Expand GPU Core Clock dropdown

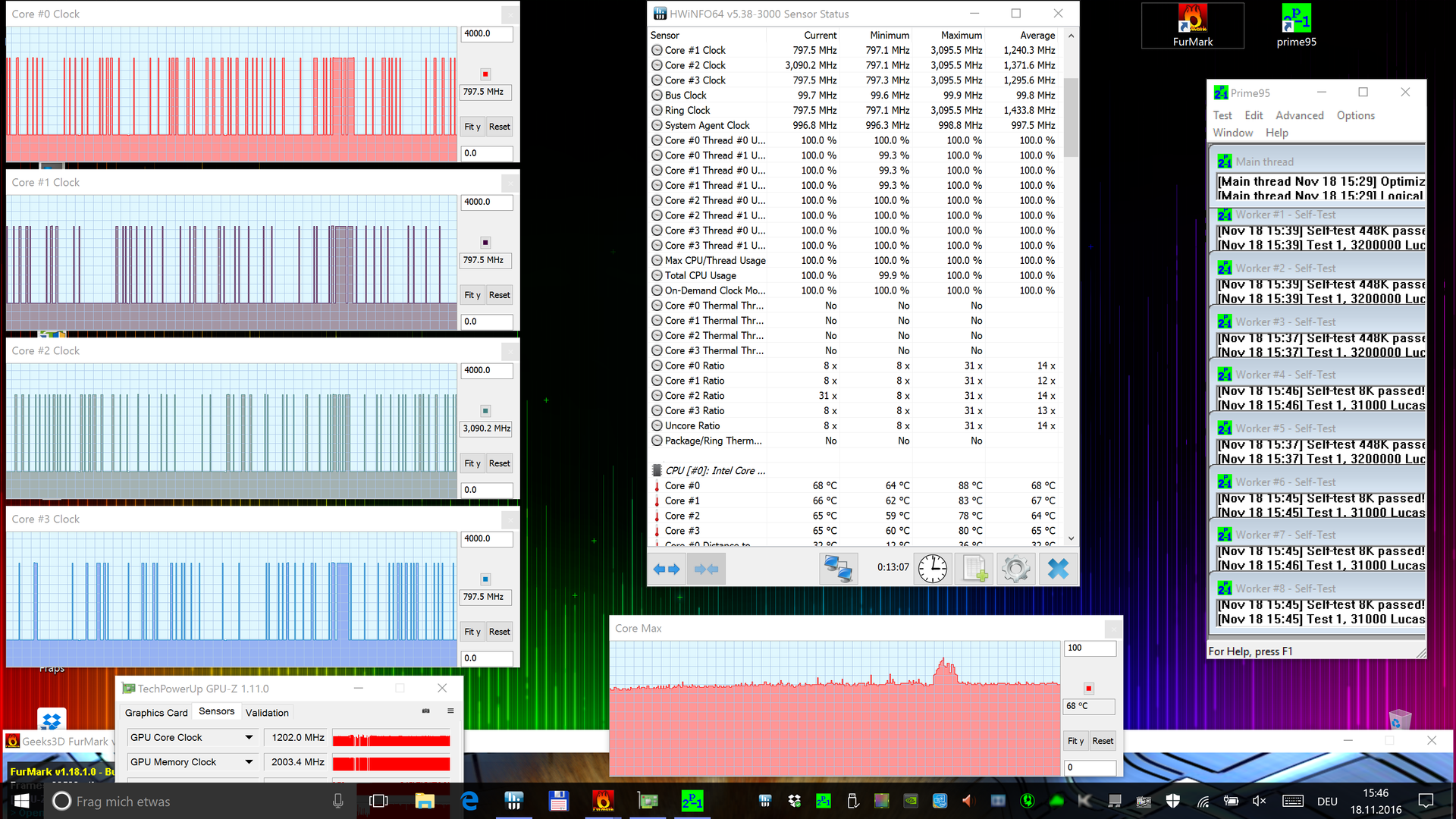coord(249,737)
